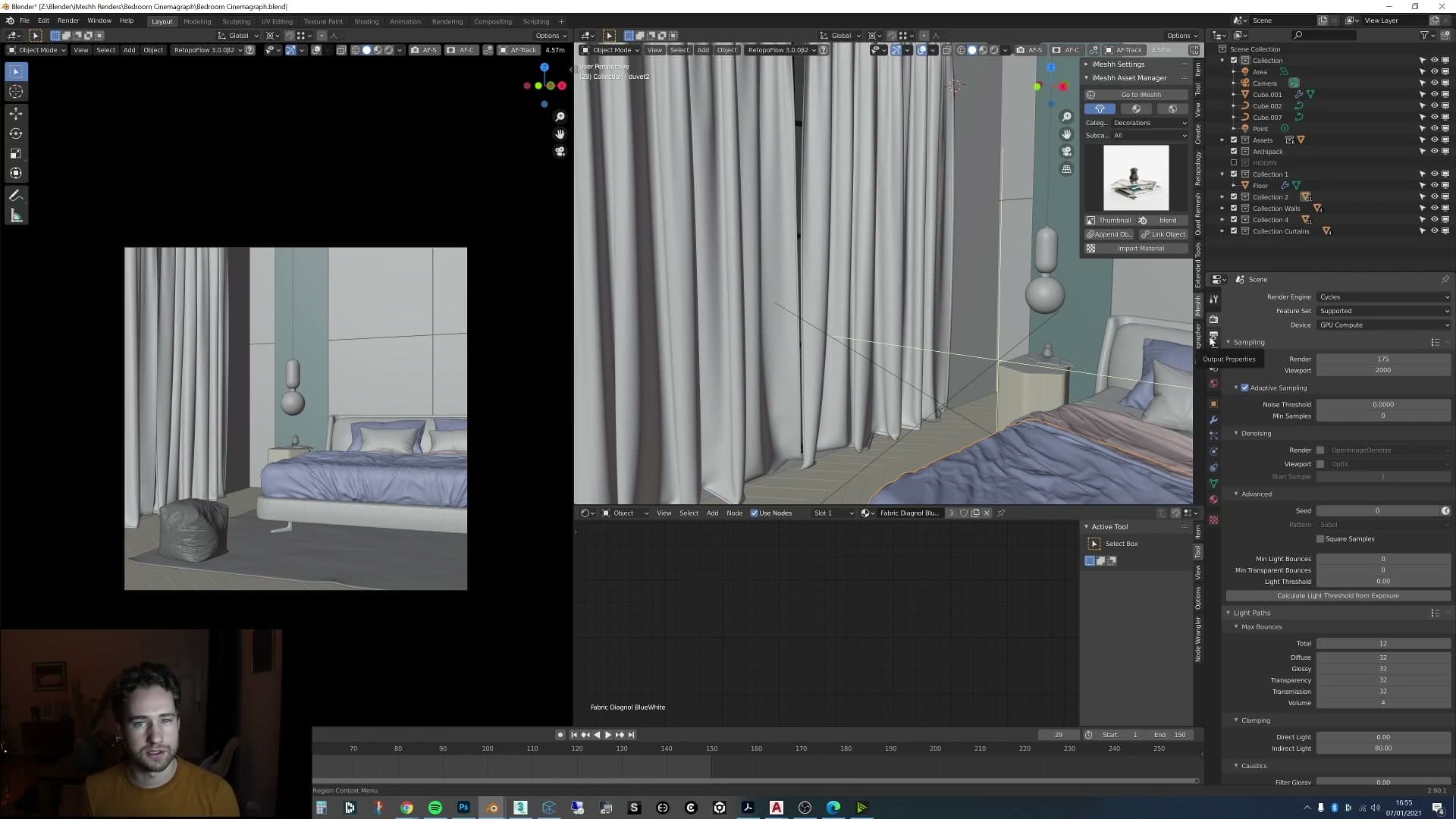1456x819 pixels.
Task: Toggle the Adaptive Sampling checkbox
Action: [x=1244, y=388]
